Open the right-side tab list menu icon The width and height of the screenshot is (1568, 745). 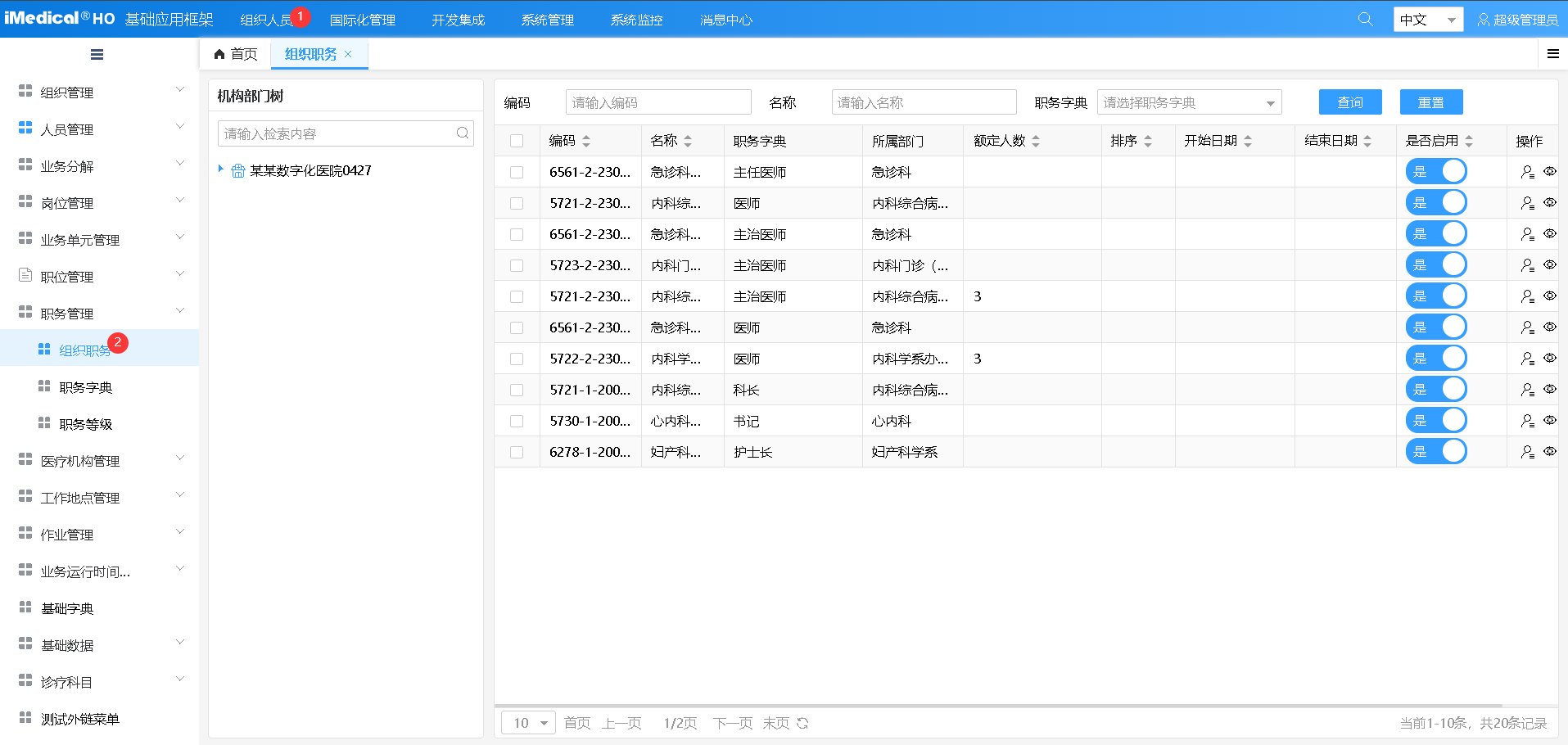point(1552,54)
